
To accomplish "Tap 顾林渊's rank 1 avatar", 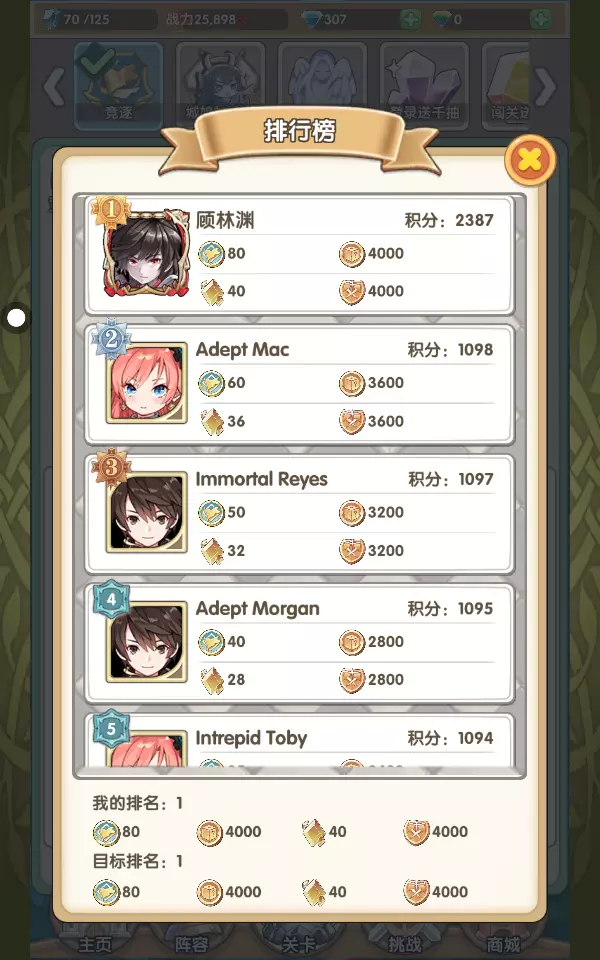I will coord(146,253).
